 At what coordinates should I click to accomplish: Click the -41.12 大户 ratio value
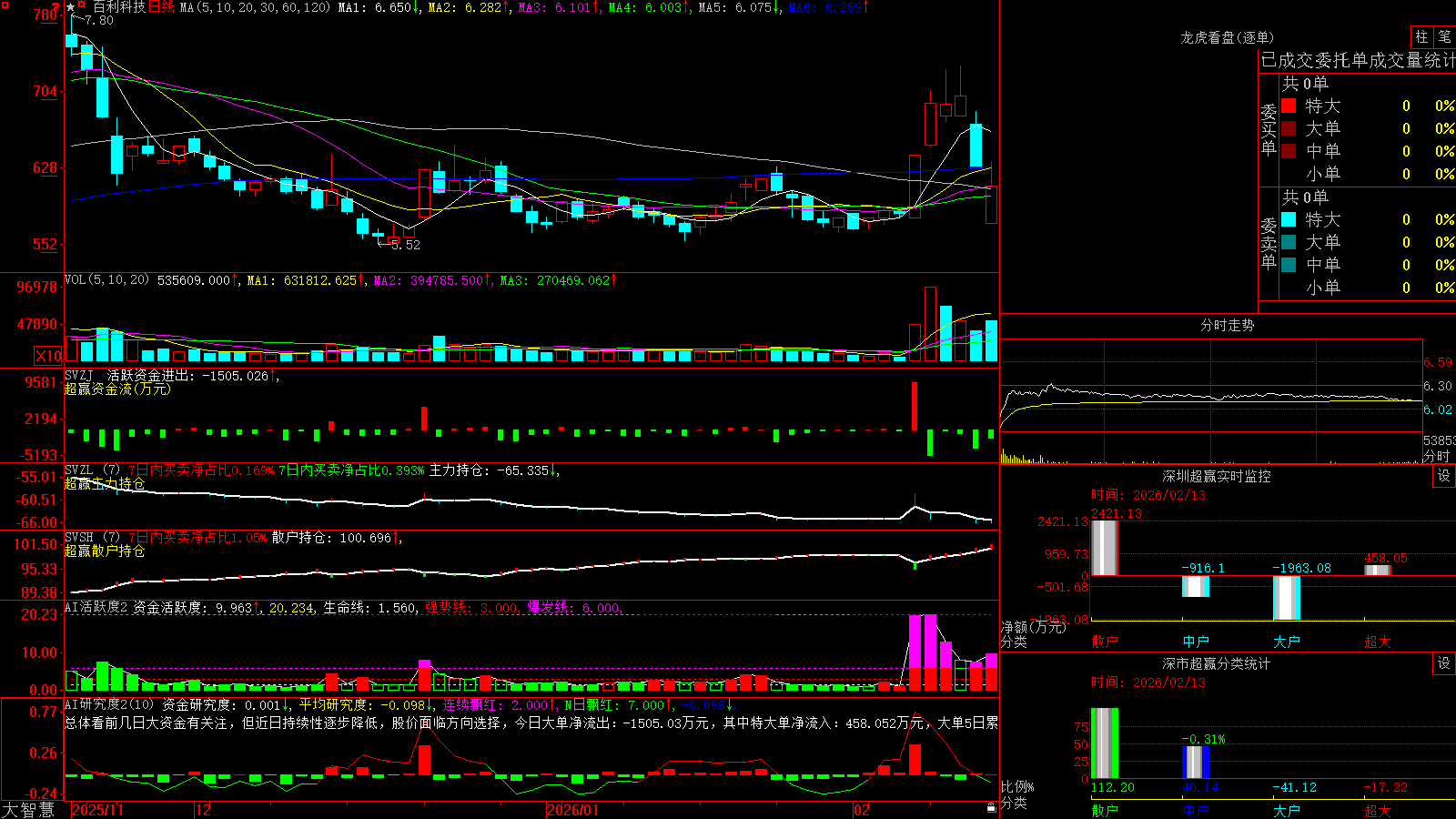pyautogui.click(x=1294, y=787)
